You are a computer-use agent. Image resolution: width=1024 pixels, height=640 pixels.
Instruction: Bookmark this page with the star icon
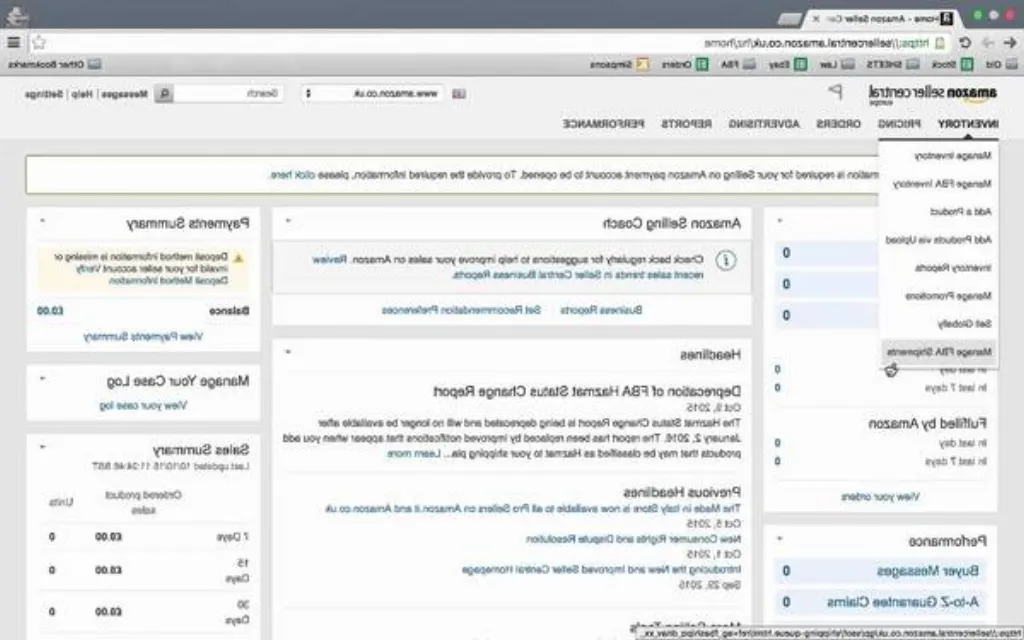(x=39, y=42)
